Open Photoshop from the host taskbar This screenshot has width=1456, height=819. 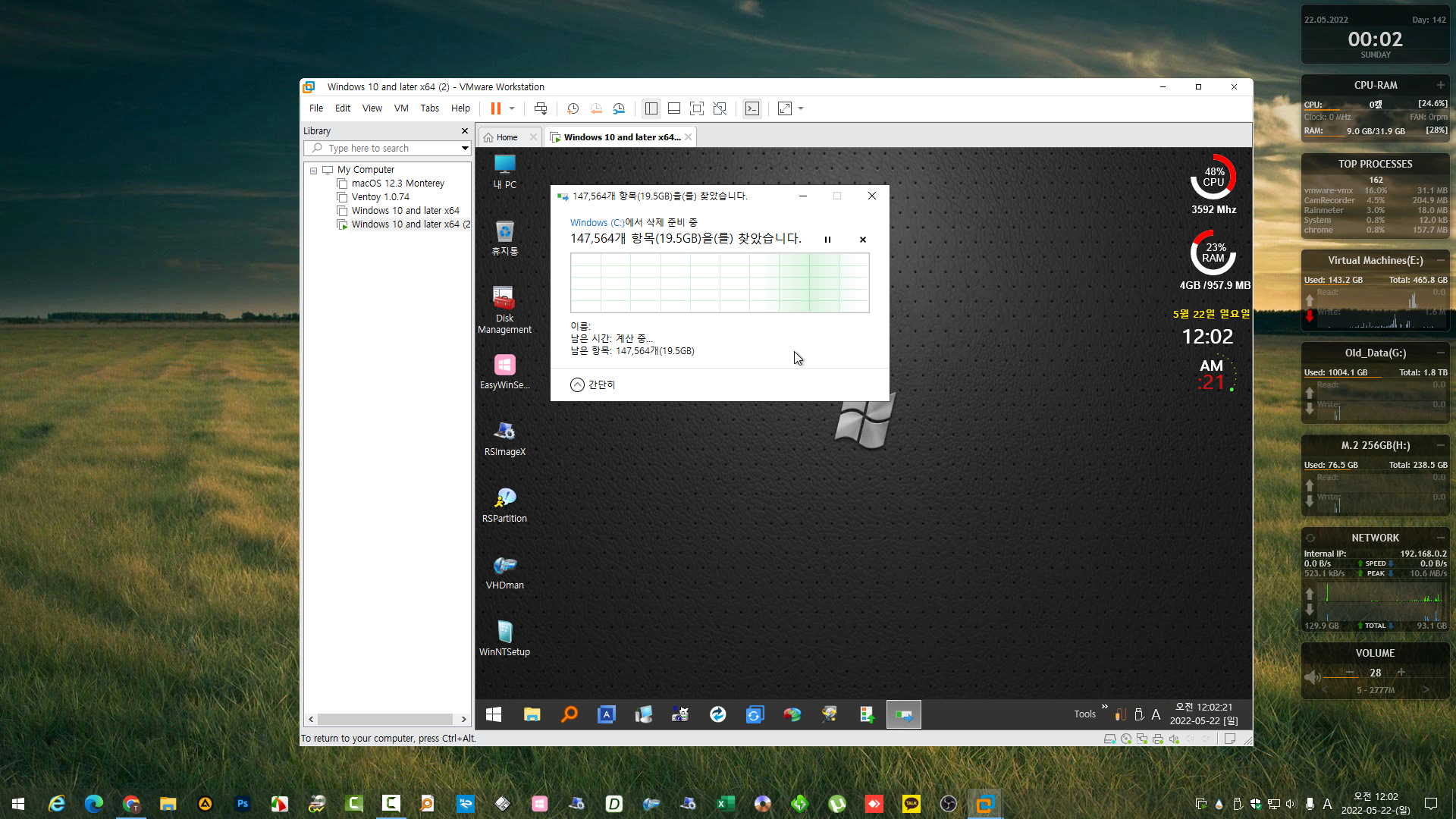pyautogui.click(x=243, y=804)
